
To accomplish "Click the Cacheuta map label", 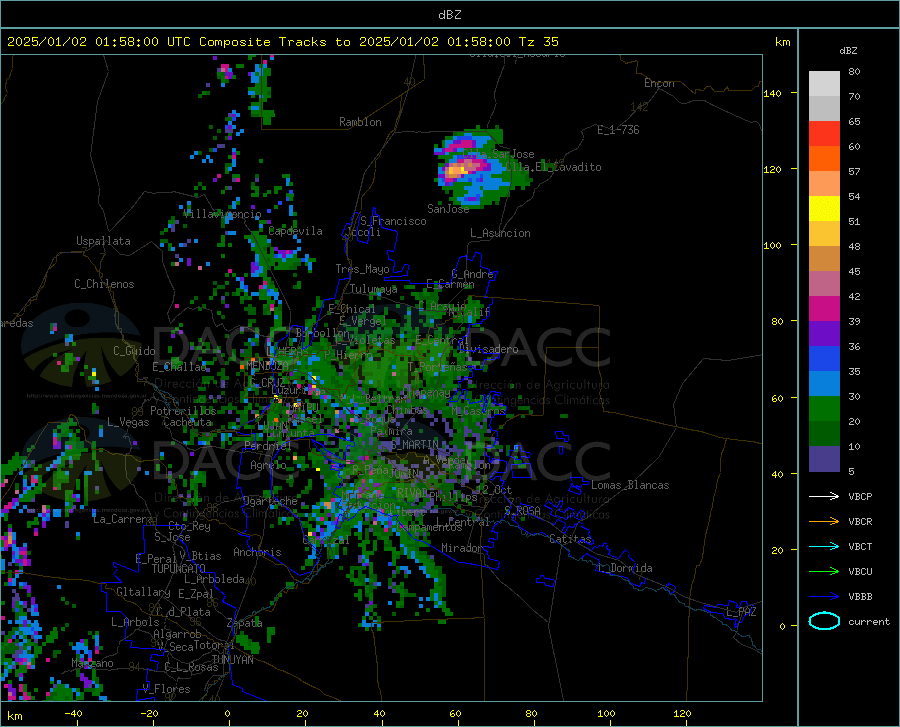I will (187, 422).
